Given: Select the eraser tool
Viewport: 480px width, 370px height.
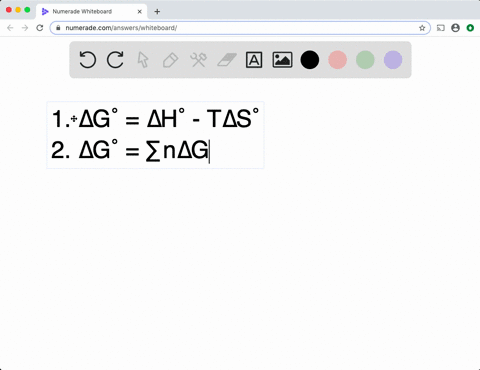Looking at the screenshot, I should coord(227,60).
